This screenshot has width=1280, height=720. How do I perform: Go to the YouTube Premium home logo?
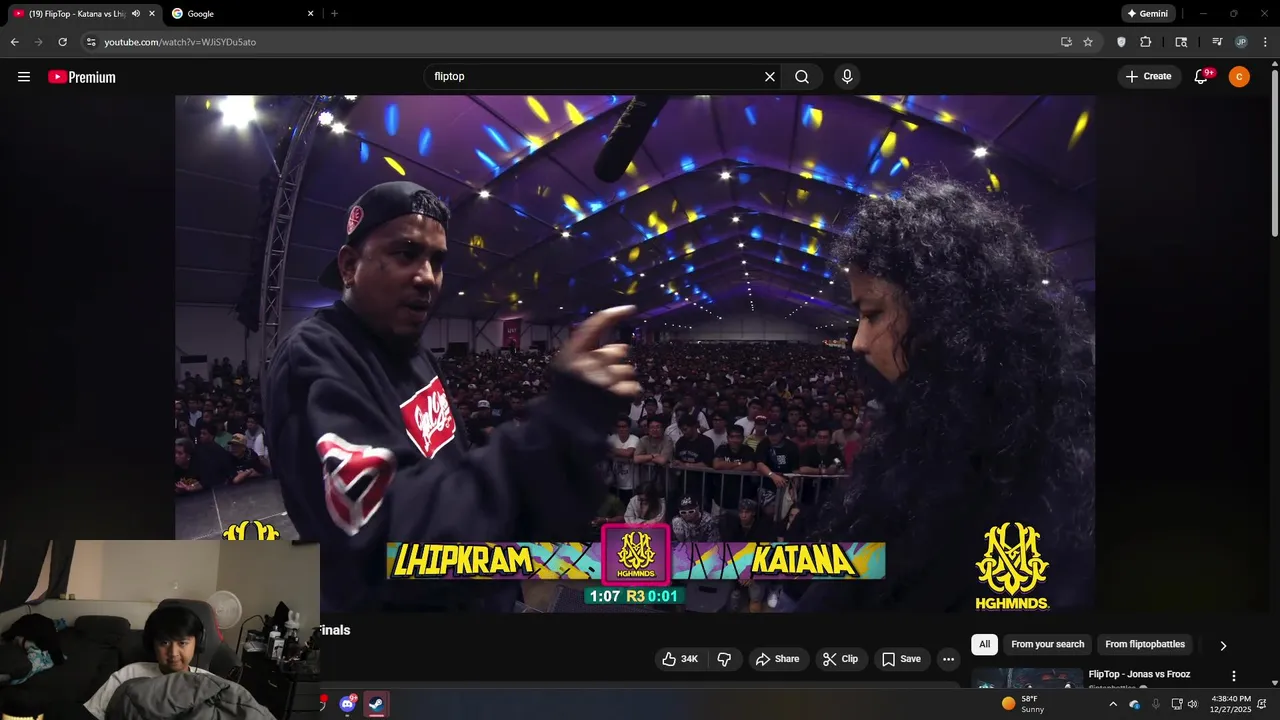(82, 77)
